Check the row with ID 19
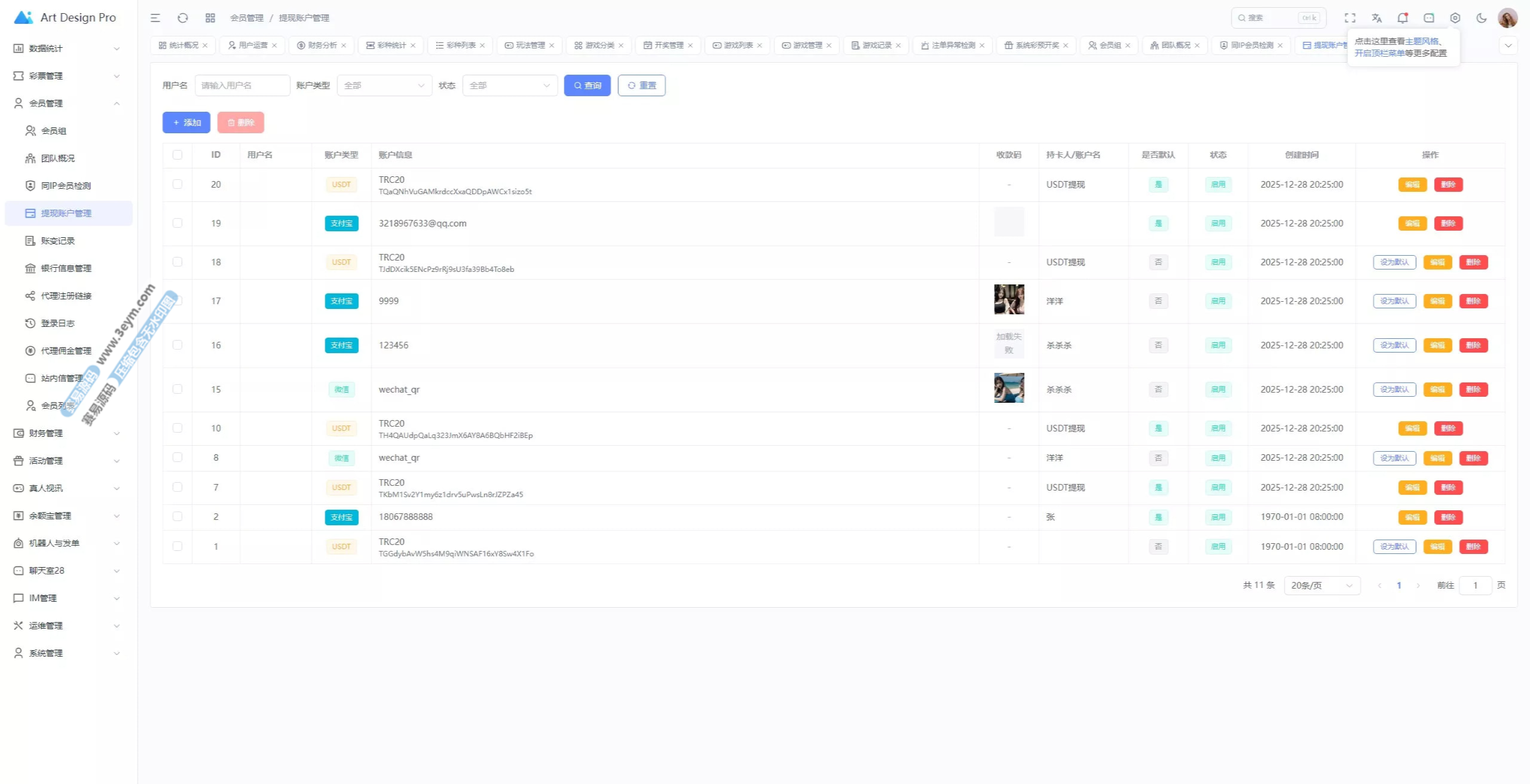The height and width of the screenshot is (784, 1530). tap(178, 223)
